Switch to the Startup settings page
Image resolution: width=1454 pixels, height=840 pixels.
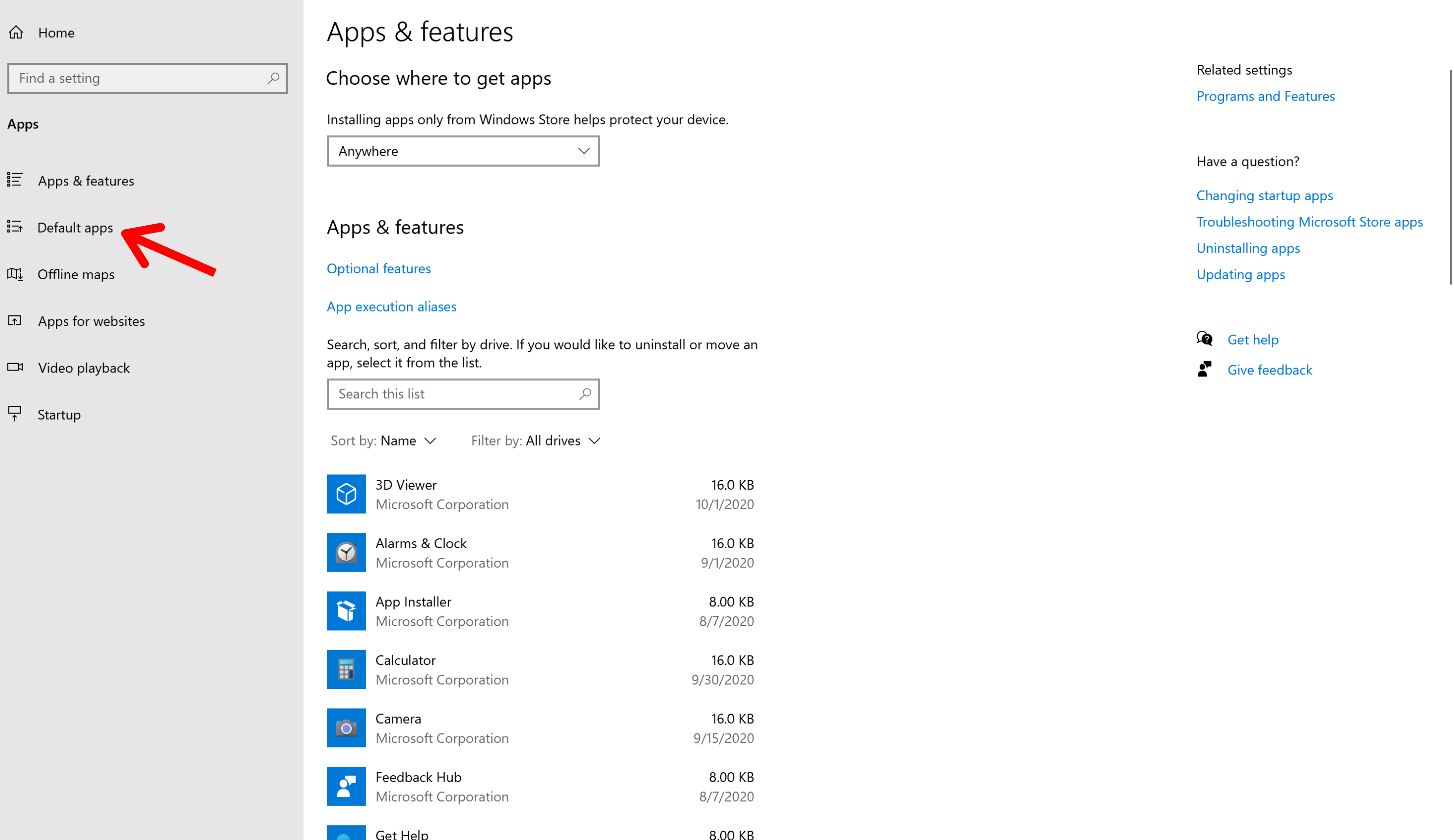click(x=59, y=415)
